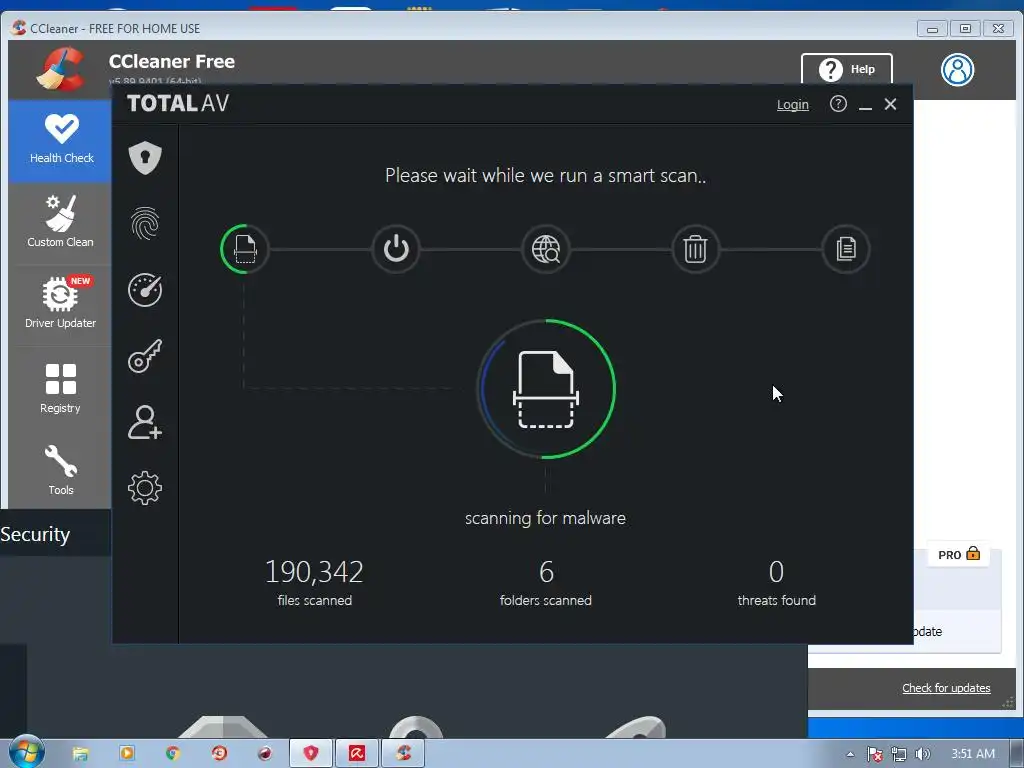Click the volume speaker tray icon
Viewport: 1024px width, 768px height.
click(922, 754)
